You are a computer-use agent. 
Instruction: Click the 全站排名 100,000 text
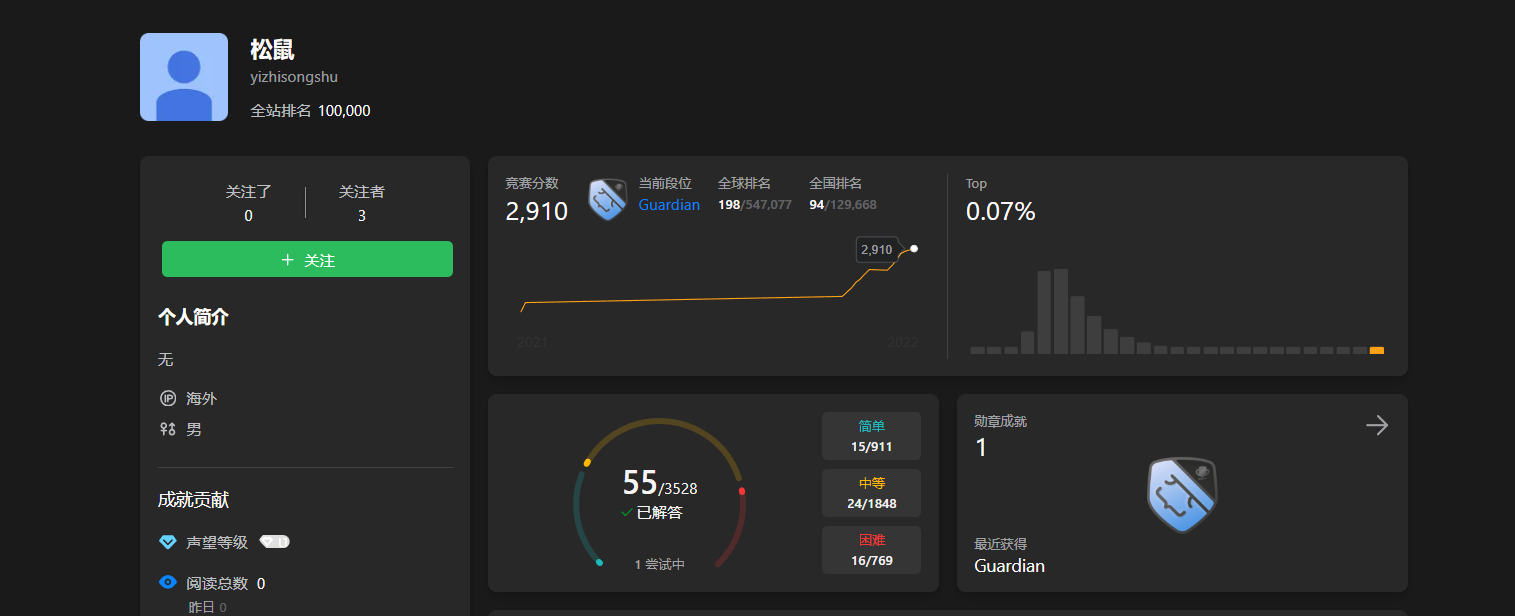pos(310,111)
